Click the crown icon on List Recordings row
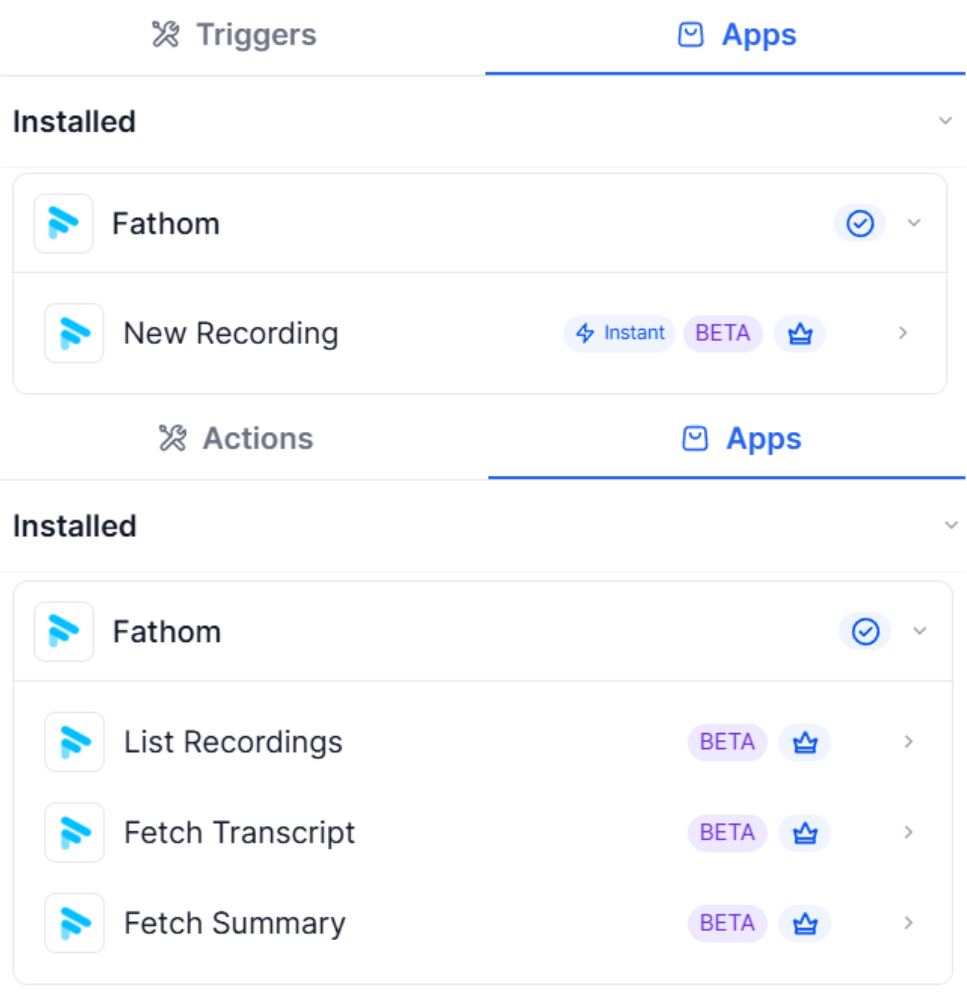The height and width of the screenshot is (996, 967). click(x=804, y=743)
